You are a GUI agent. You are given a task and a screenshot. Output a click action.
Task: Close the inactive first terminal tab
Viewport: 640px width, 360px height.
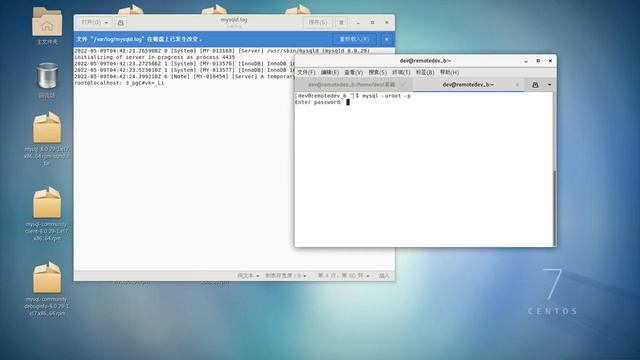click(402, 84)
